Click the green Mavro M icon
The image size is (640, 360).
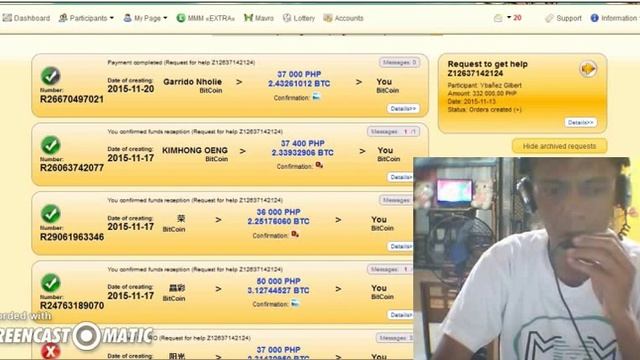(248, 18)
